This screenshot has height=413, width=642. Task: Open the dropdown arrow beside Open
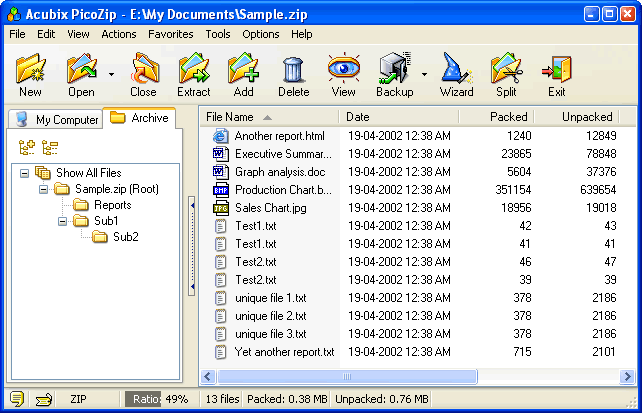111,74
